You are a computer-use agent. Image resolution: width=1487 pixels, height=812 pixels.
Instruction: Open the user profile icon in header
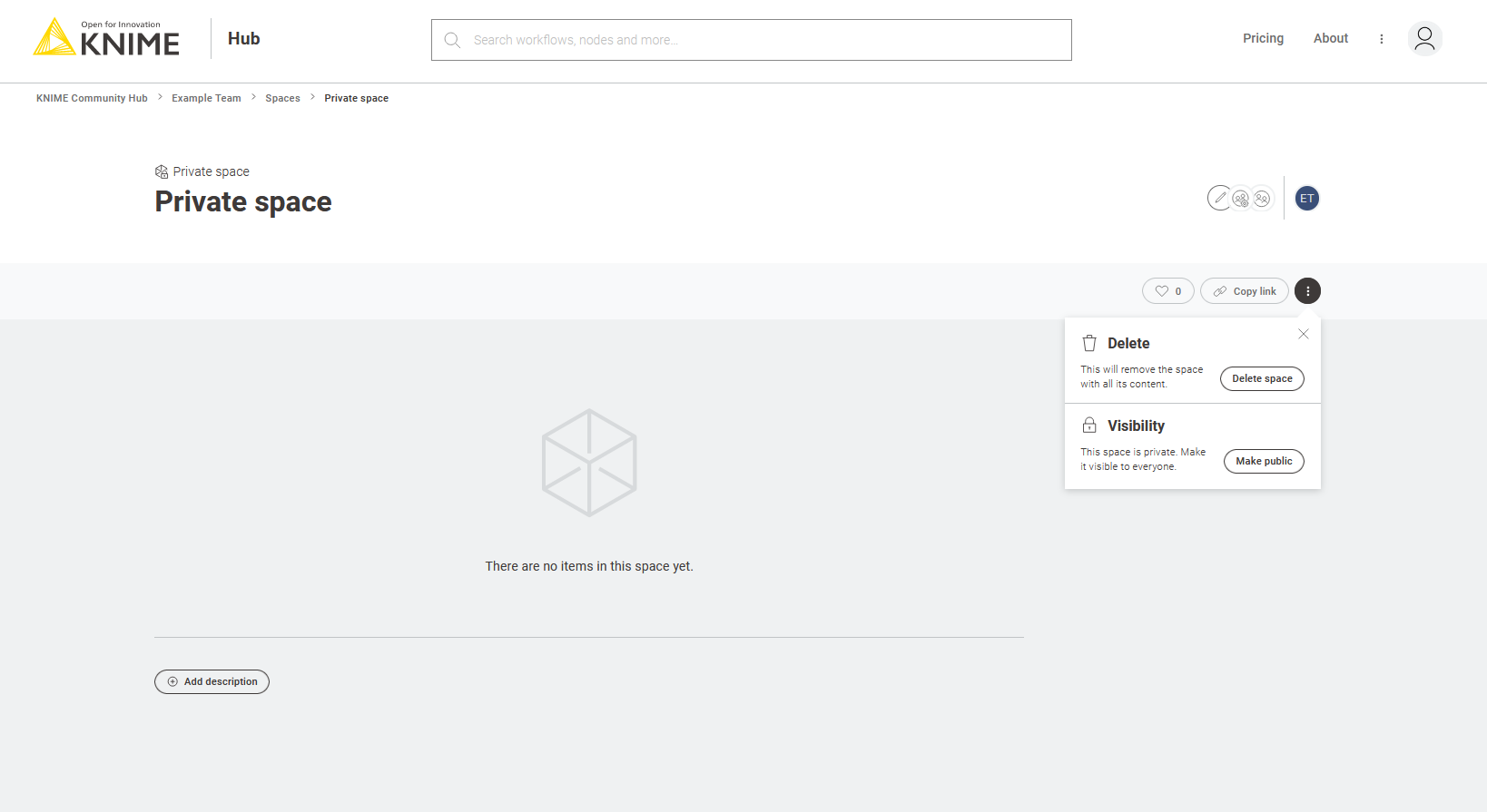pos(1424,39)
